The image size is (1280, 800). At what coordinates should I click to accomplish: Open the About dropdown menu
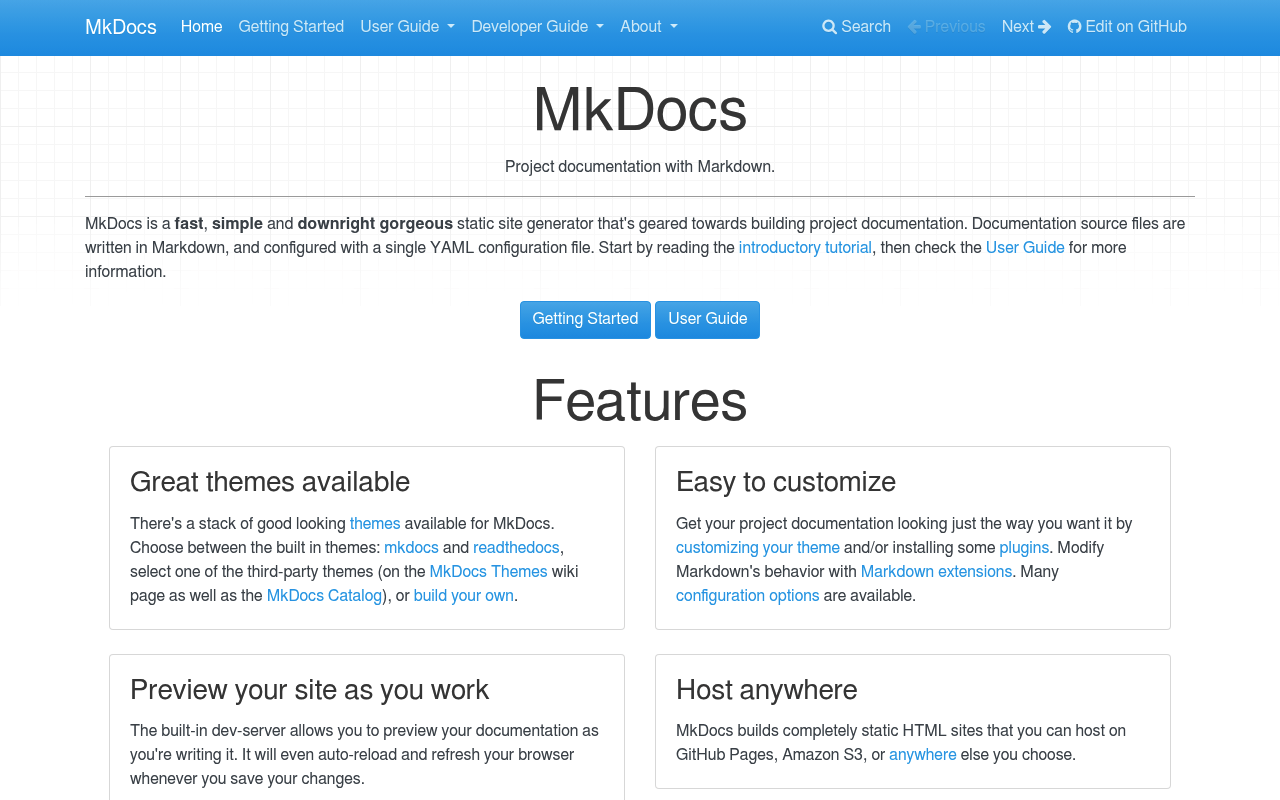point(648,27)
